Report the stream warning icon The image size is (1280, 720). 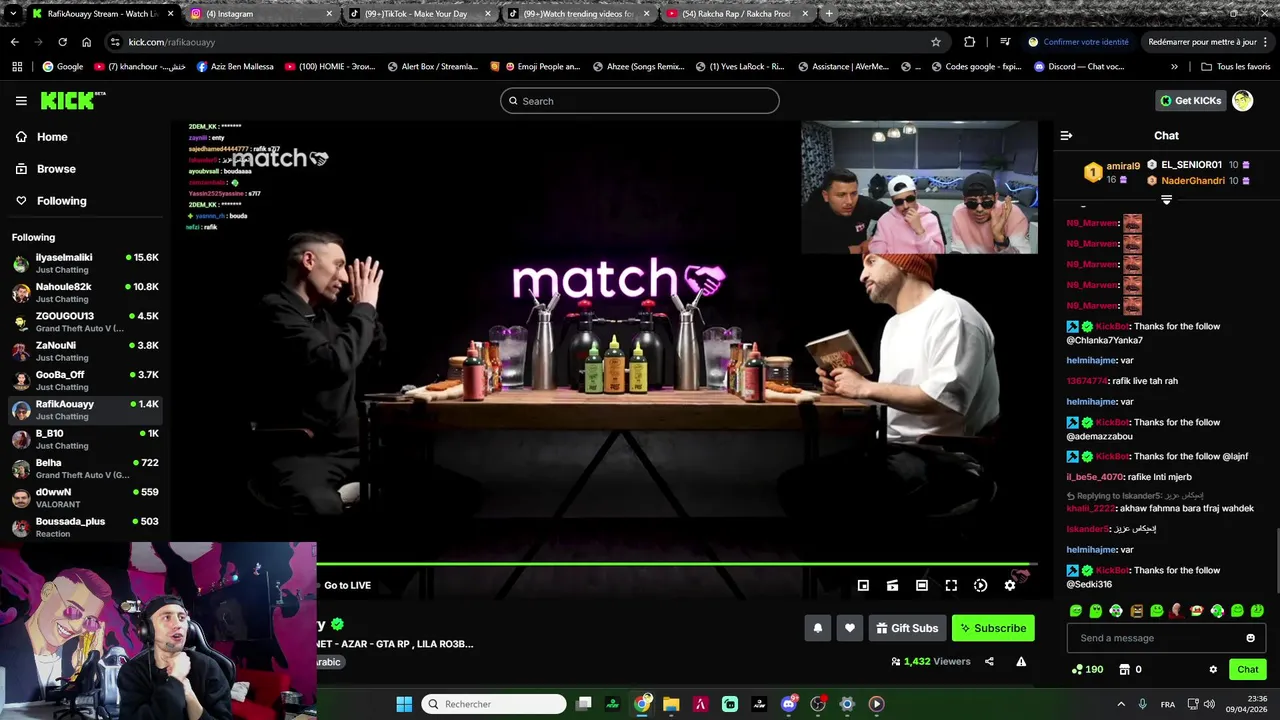[1021, 661]
